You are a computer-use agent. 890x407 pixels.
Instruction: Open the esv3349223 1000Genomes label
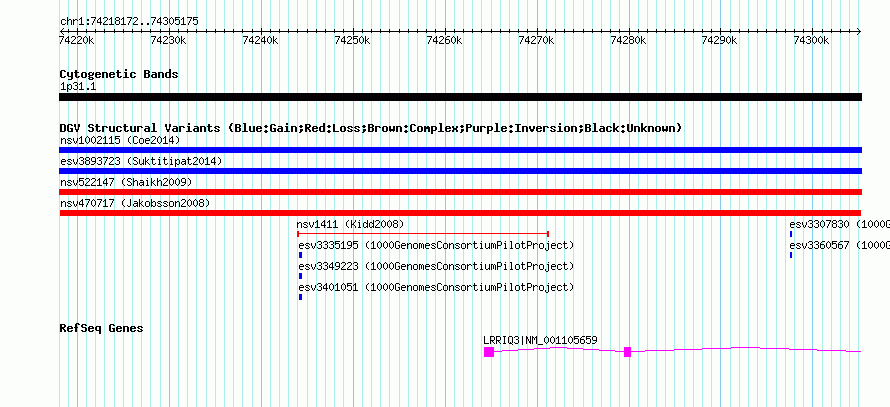(x=436, y=266)
